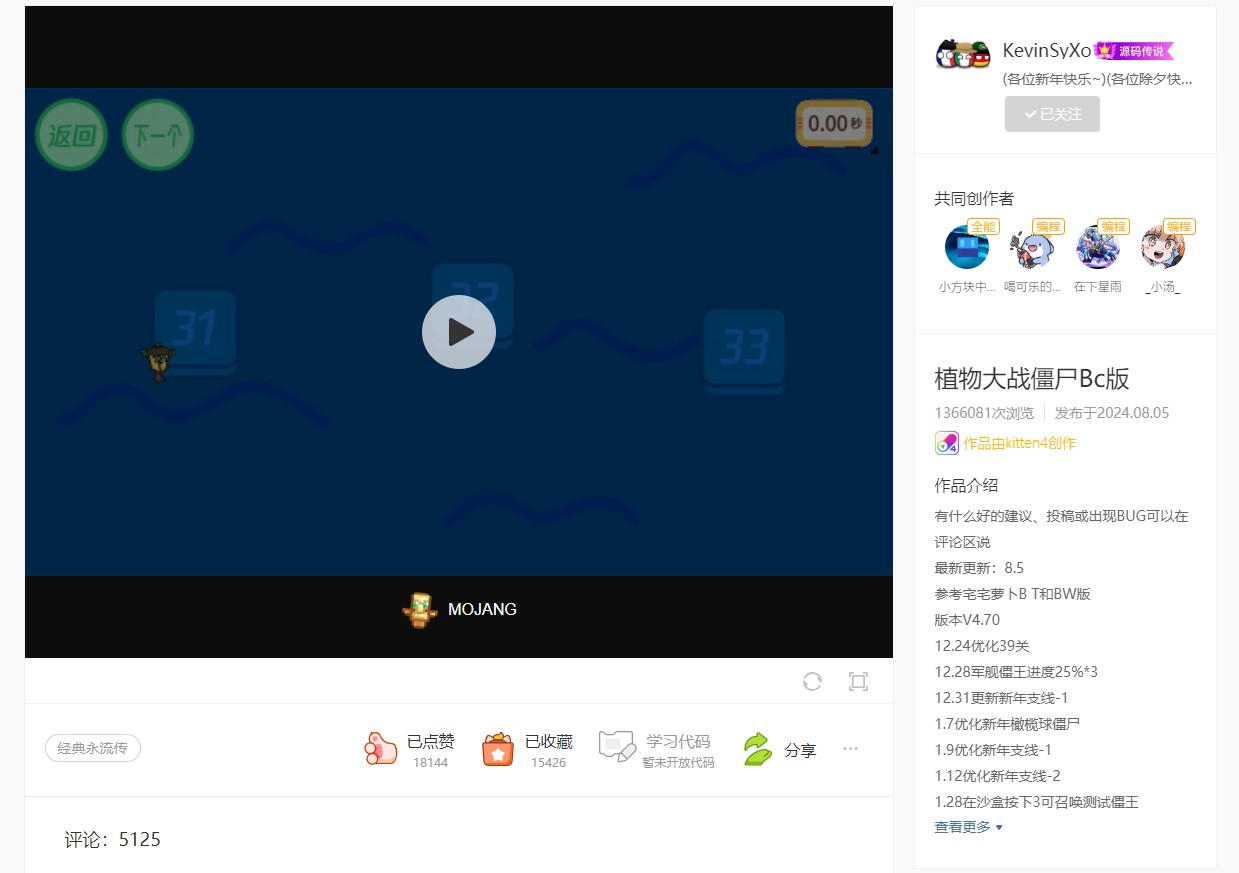Open co-creator 在下星雨 avatar

(x=1098, y=247)
